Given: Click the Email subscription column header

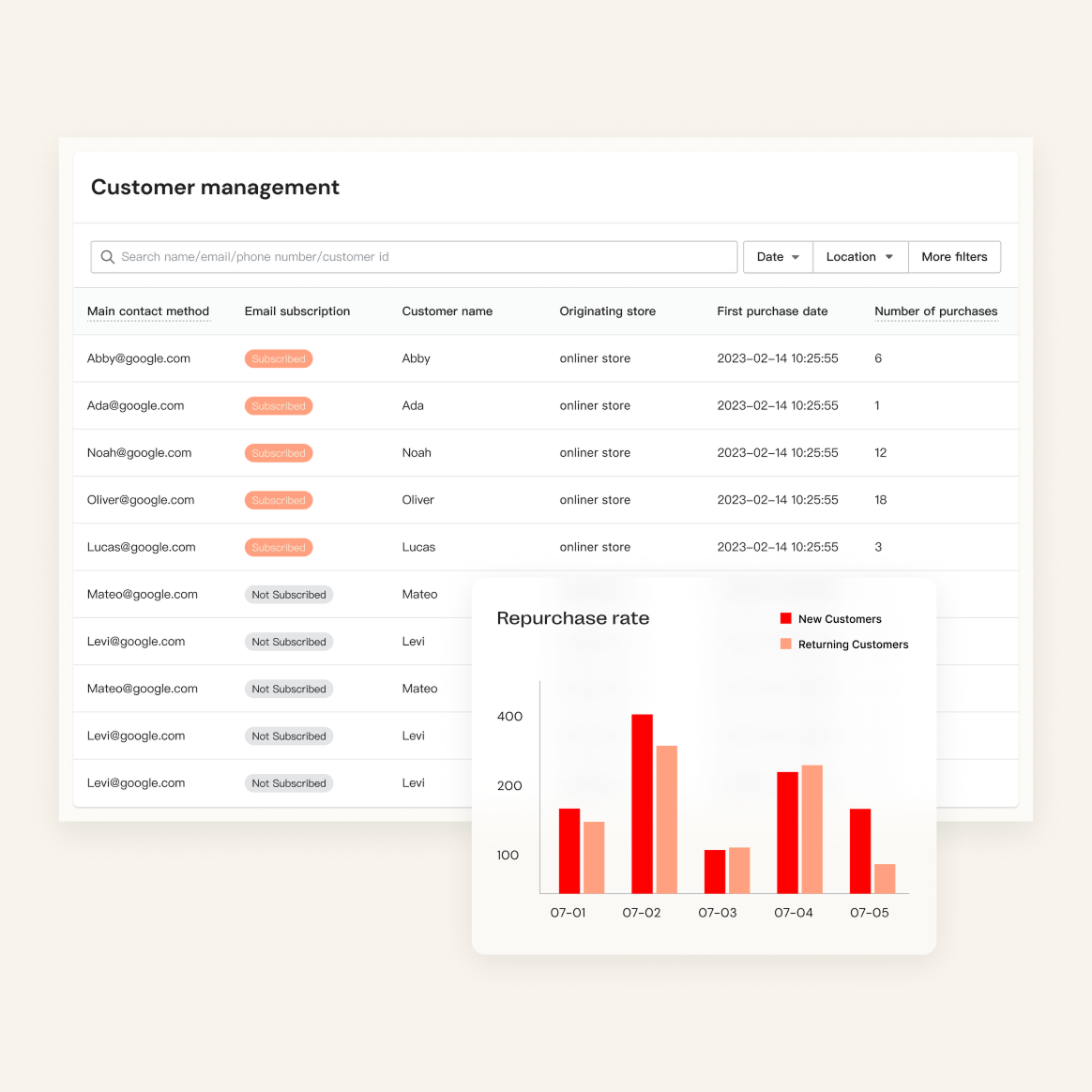Looking at the screenshot, I should tap(297, 311).
